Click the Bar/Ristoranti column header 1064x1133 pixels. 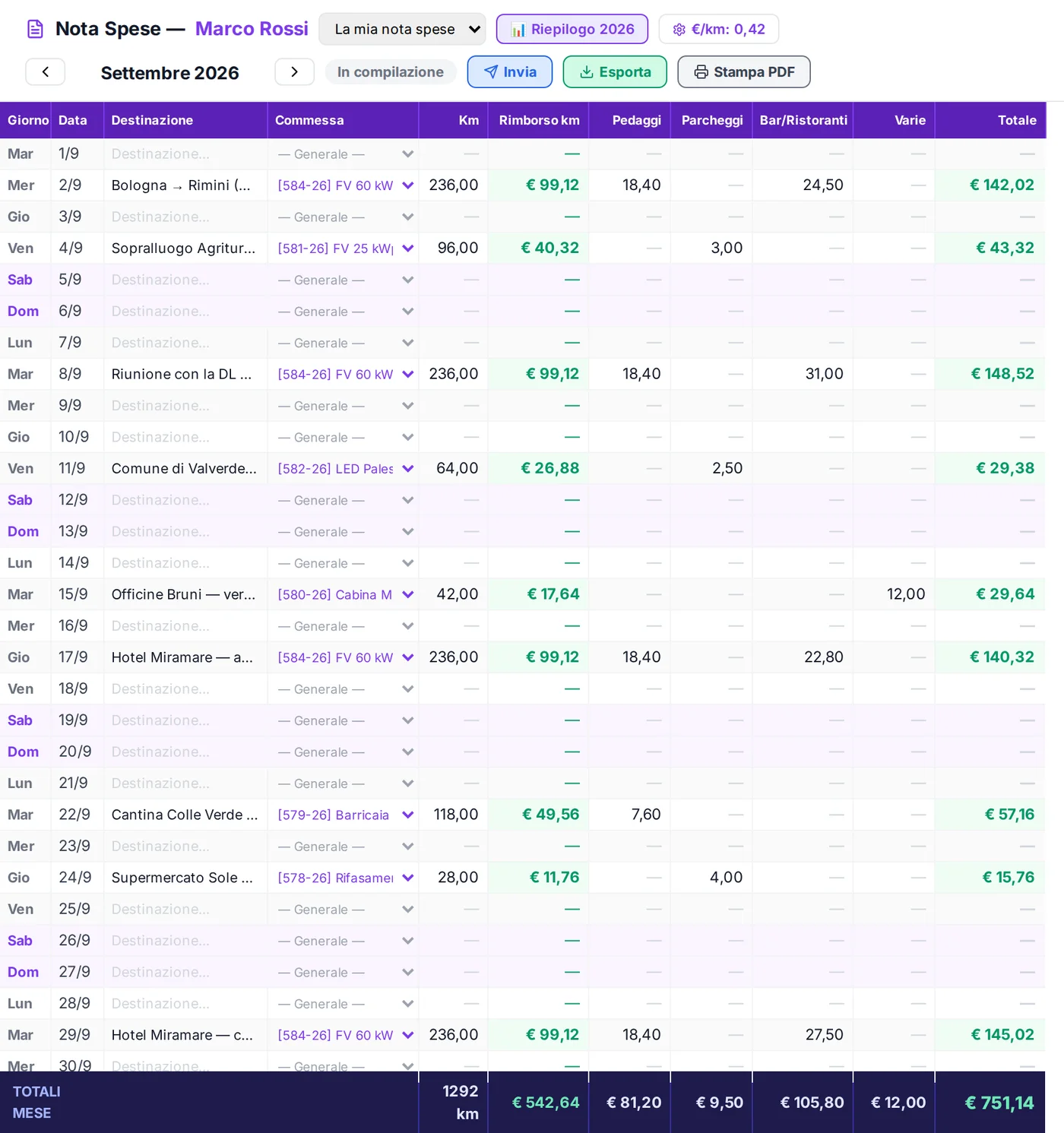click(803, 120)
